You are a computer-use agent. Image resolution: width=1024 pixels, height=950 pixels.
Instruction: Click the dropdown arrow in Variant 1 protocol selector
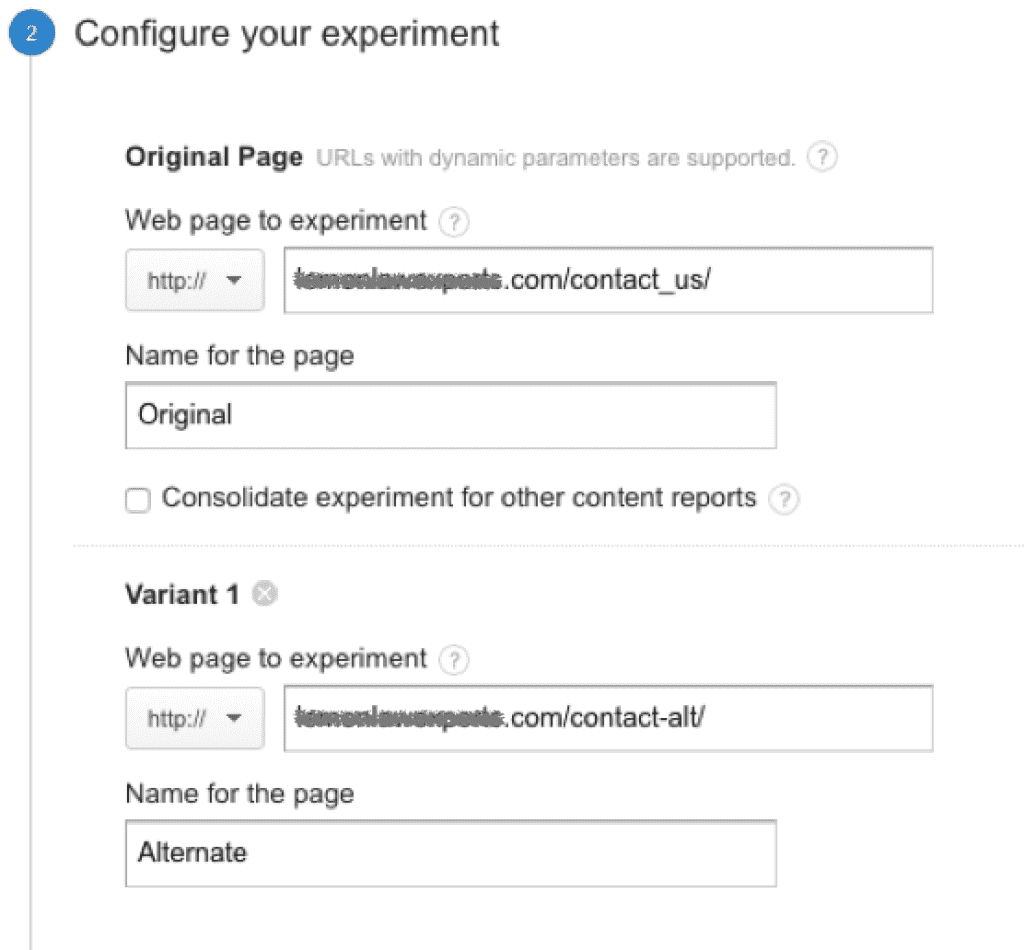(233, 719)
